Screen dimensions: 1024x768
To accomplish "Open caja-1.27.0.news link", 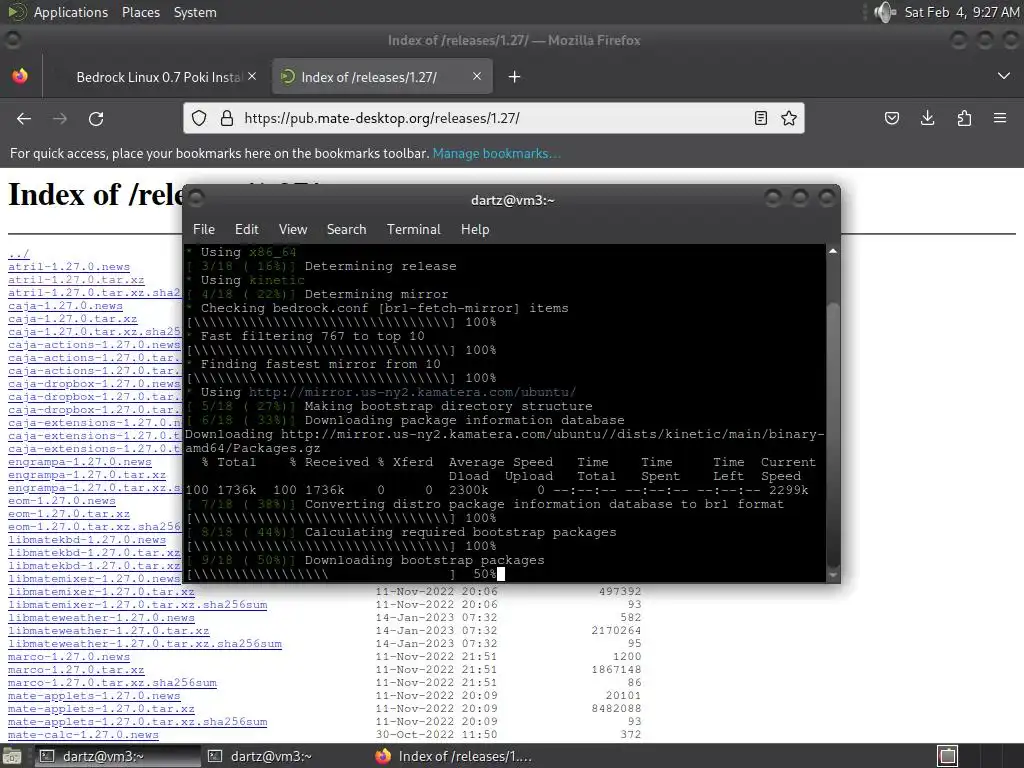I will (65, 306).
